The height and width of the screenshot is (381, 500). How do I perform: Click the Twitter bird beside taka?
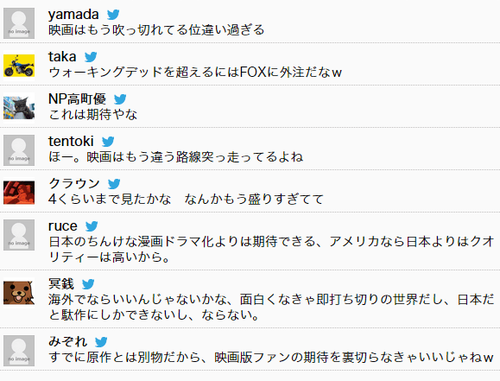pos(91,57)
